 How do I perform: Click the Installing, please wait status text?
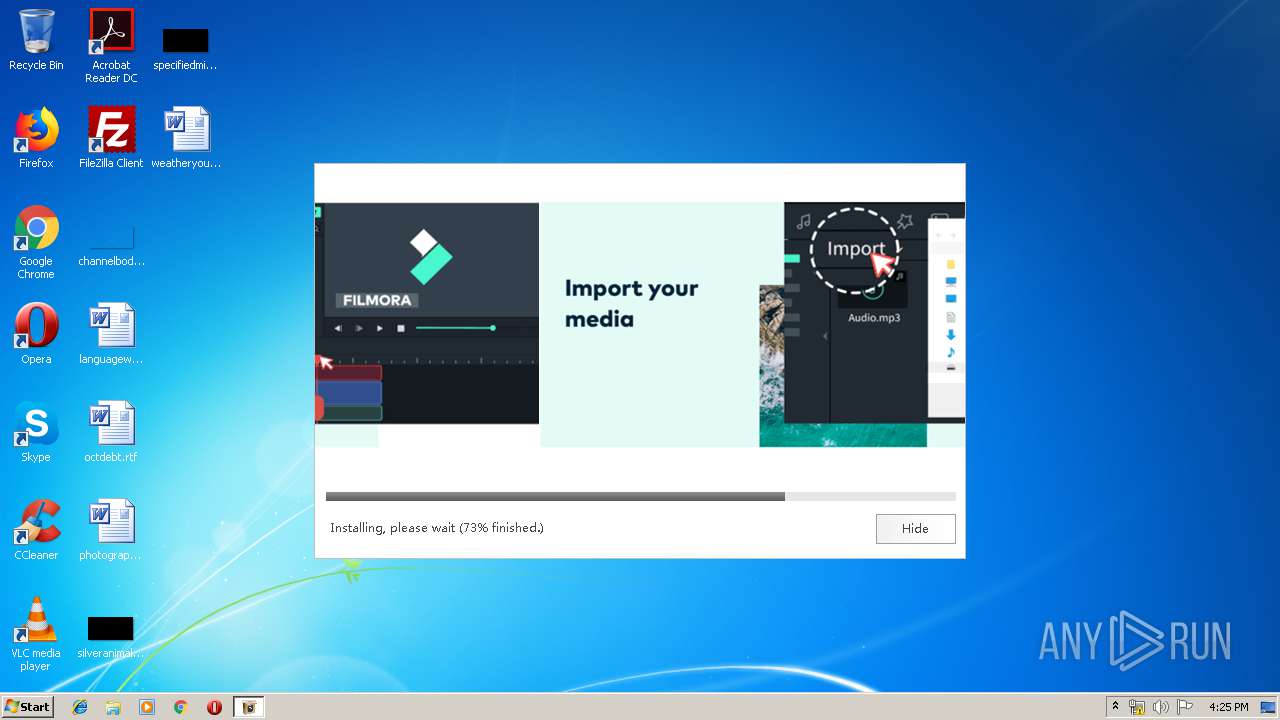click(x=437, y=528)
